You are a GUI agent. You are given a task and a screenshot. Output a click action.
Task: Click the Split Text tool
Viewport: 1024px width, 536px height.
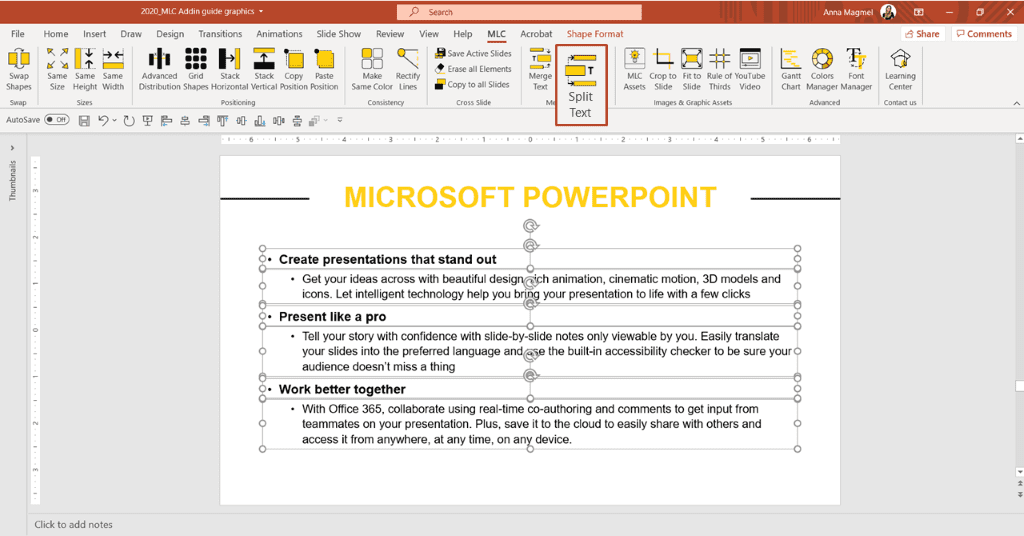pos(581,85)
